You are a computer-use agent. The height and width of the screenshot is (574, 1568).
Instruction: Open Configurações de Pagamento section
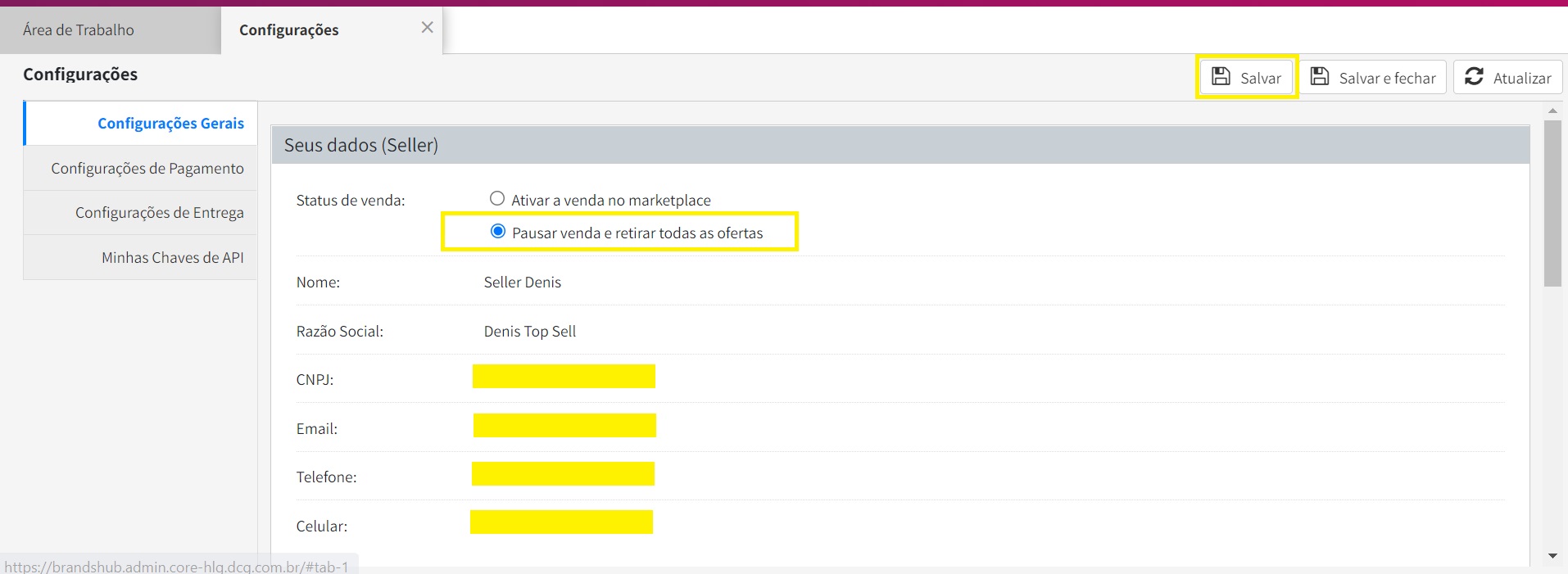[141, 168]
